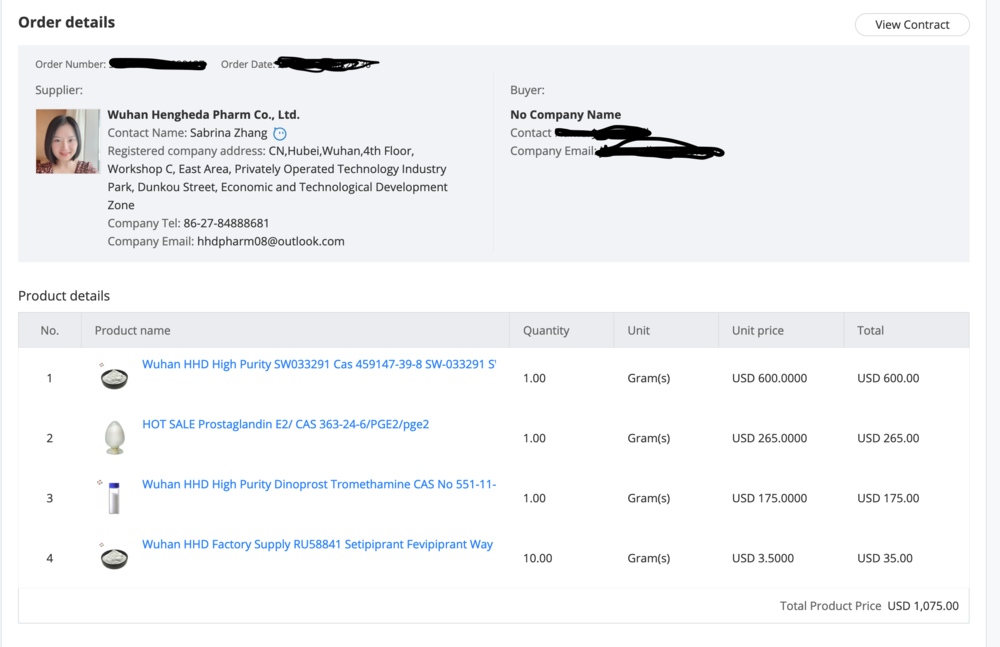Click the USD 1,075.00 total product price
The image size is (1000, 647).
pos(922,606)
